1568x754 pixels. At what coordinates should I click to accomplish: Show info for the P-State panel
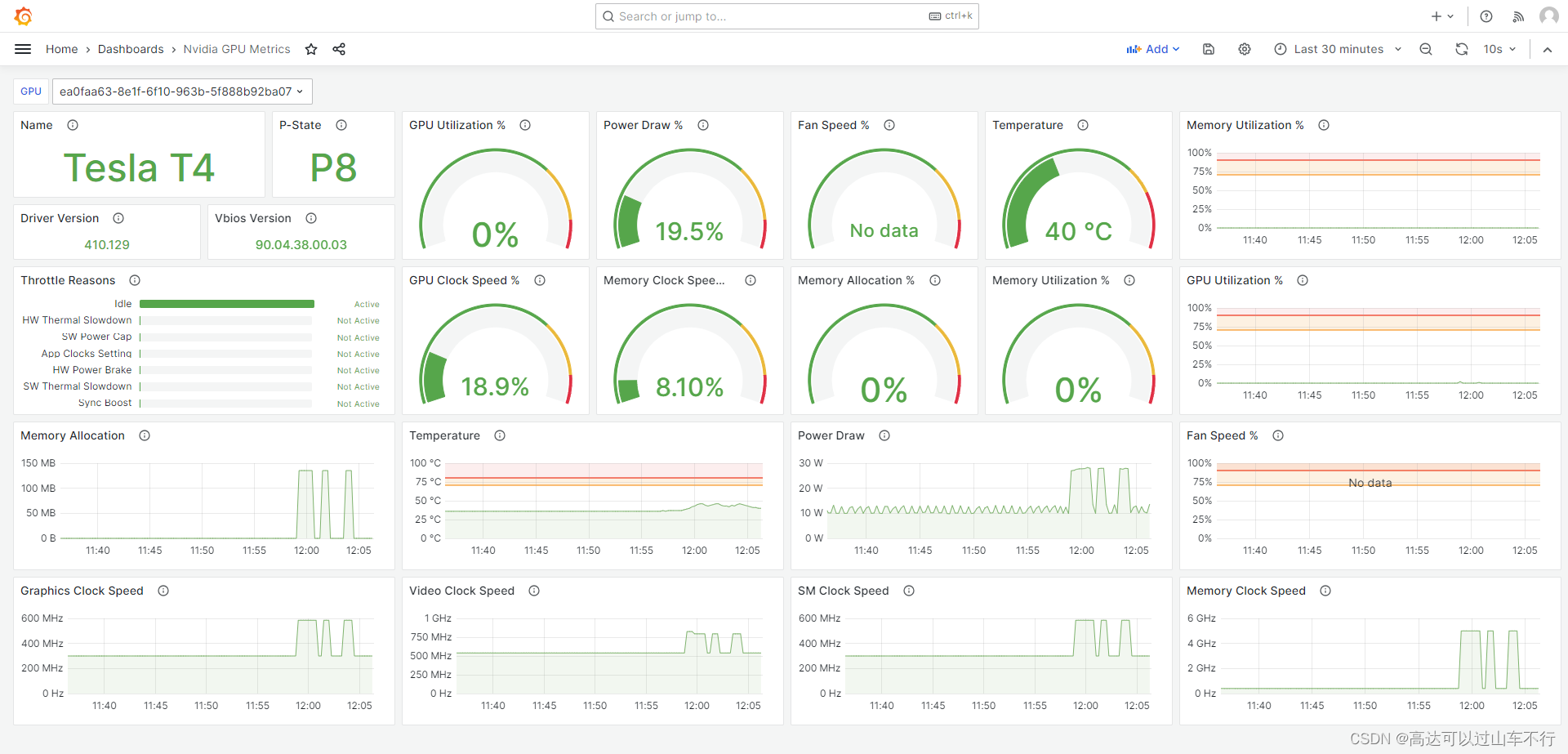[x=341, y=125]
